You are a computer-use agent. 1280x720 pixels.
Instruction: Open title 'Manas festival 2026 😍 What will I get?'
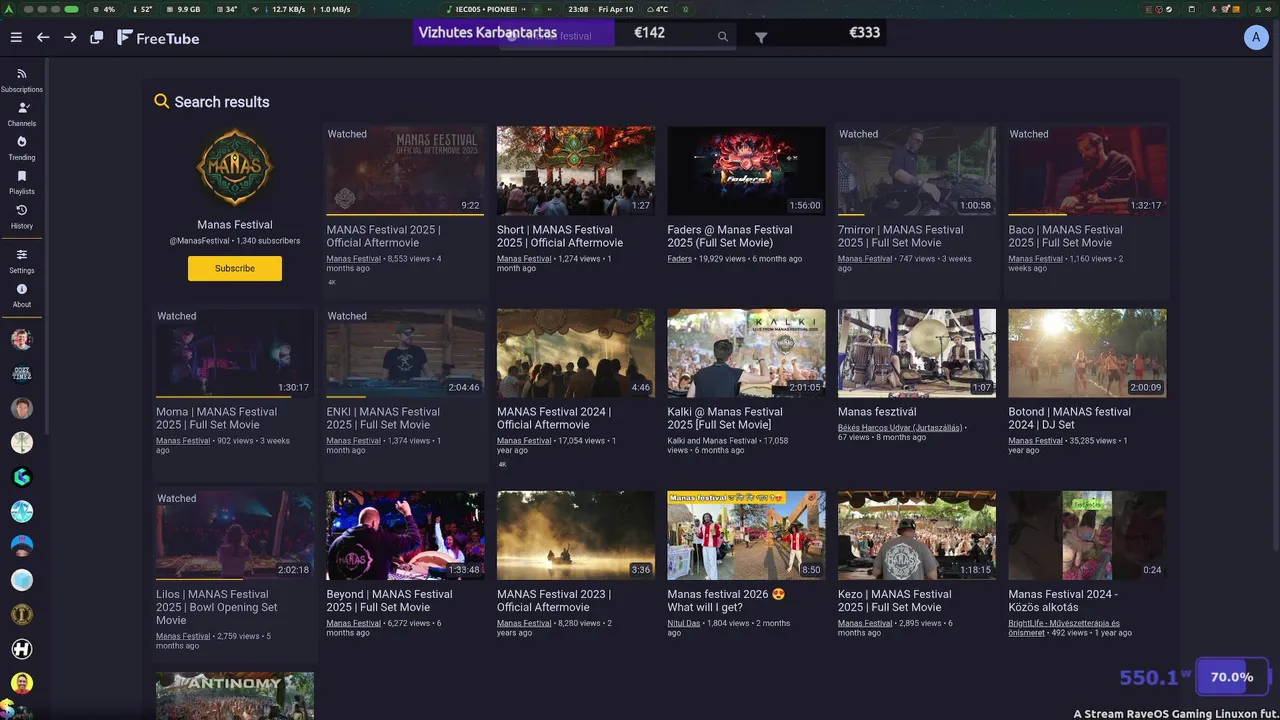[726, 600]
